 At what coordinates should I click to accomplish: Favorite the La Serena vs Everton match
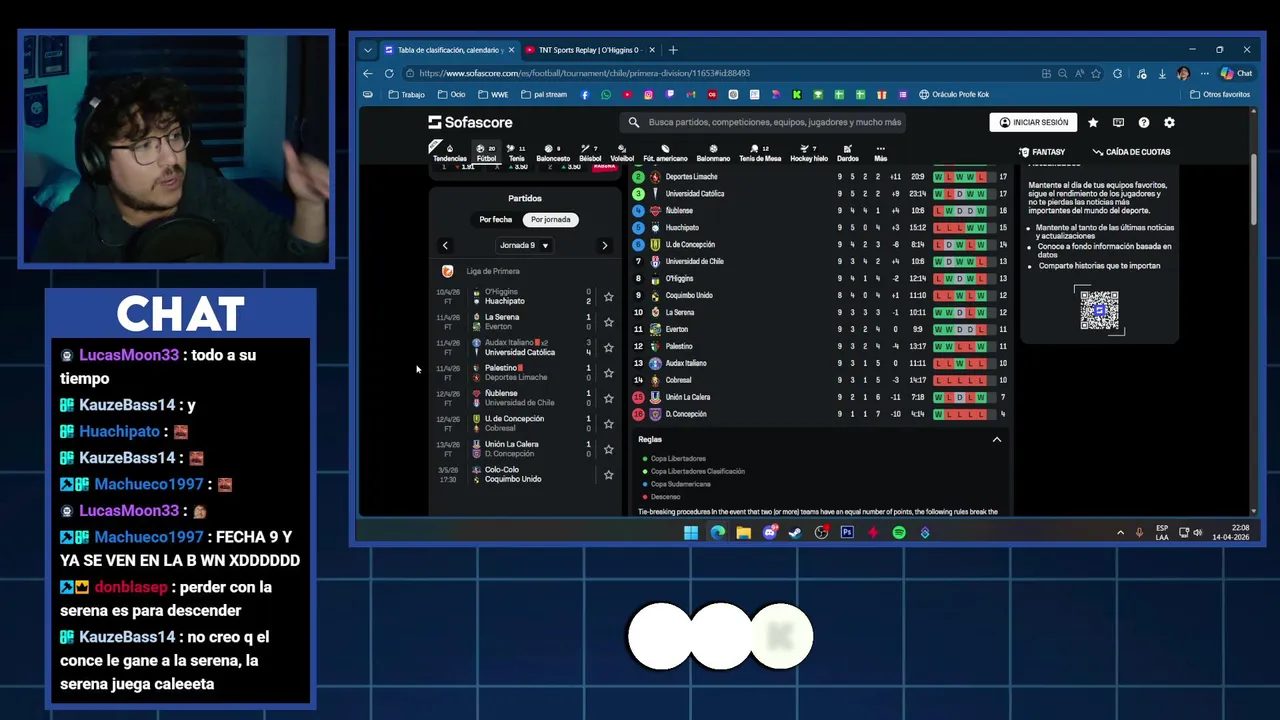(x=608, y=322)
